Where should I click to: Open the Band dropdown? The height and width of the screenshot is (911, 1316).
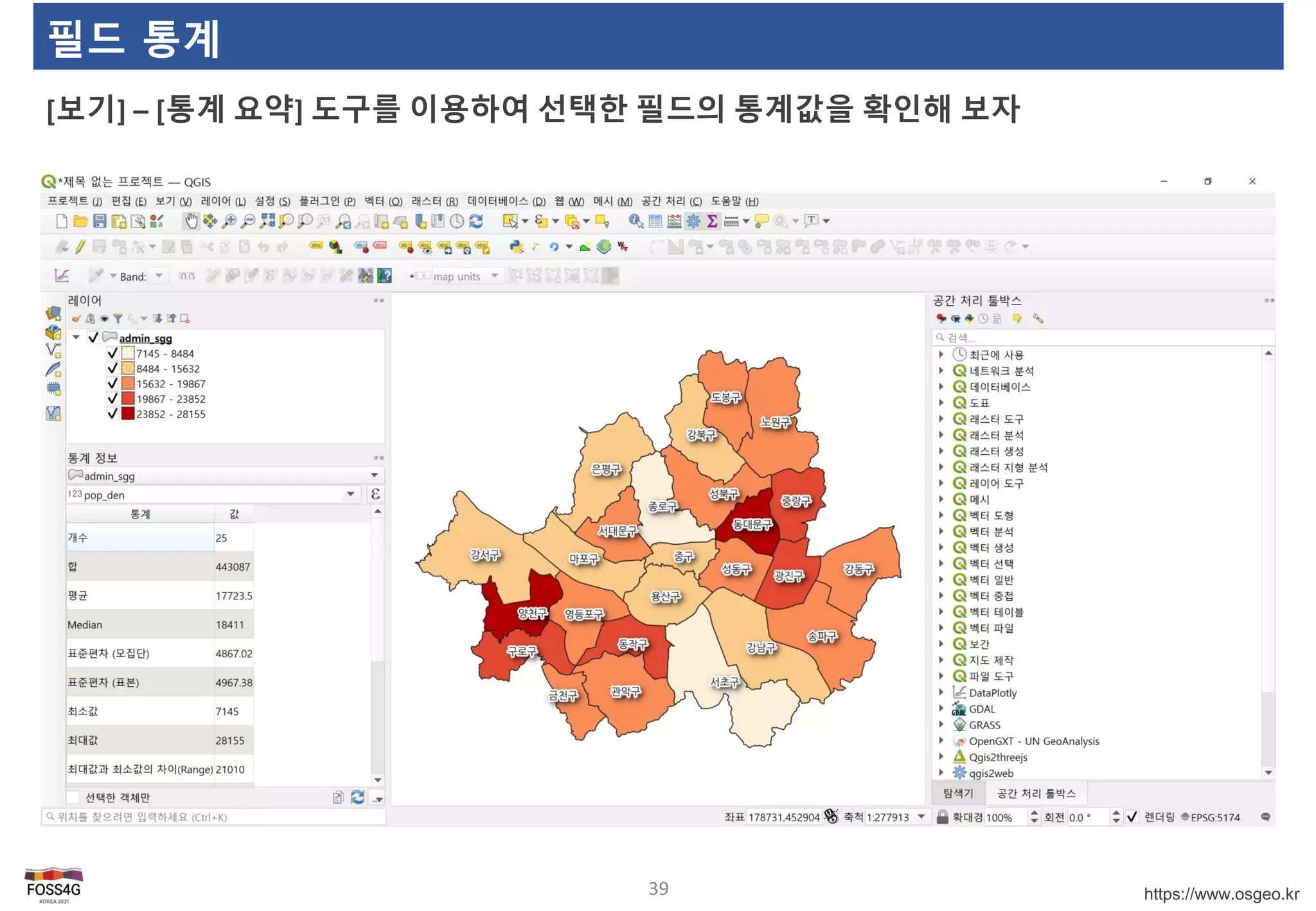pos(159,276)
